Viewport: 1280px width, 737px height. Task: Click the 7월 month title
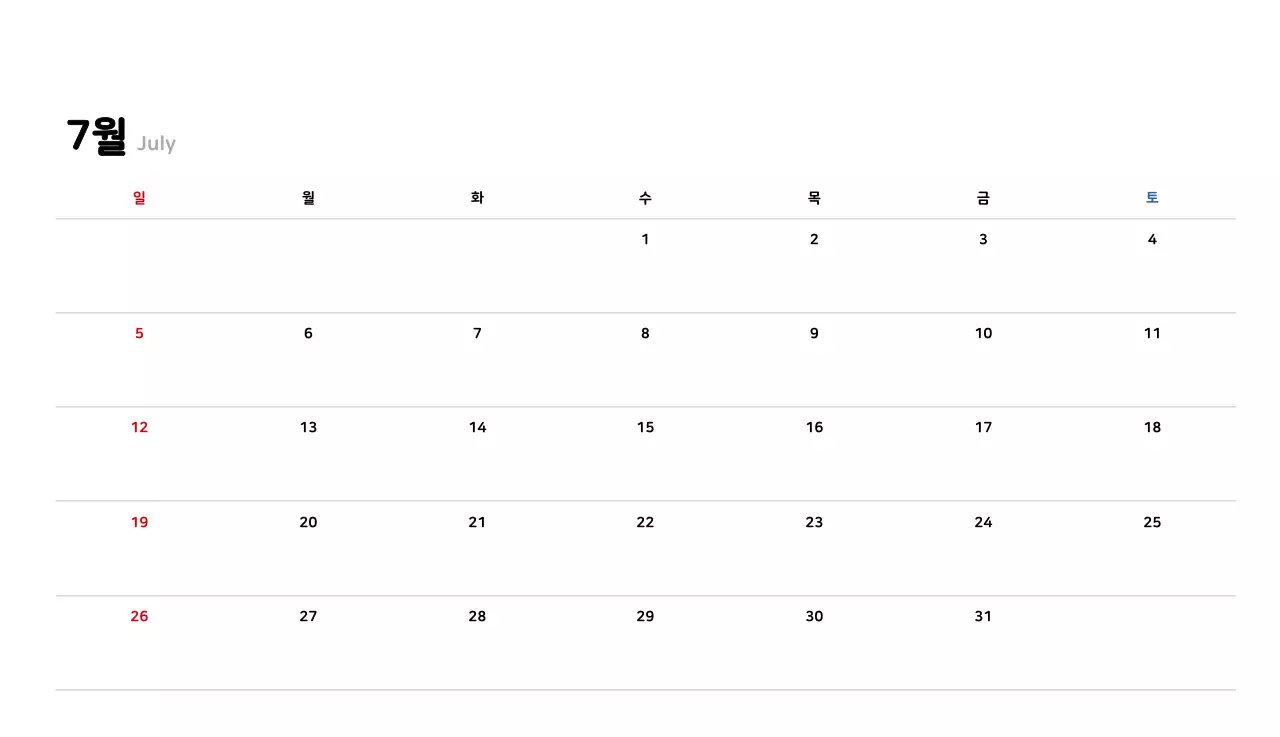(97, 135)
